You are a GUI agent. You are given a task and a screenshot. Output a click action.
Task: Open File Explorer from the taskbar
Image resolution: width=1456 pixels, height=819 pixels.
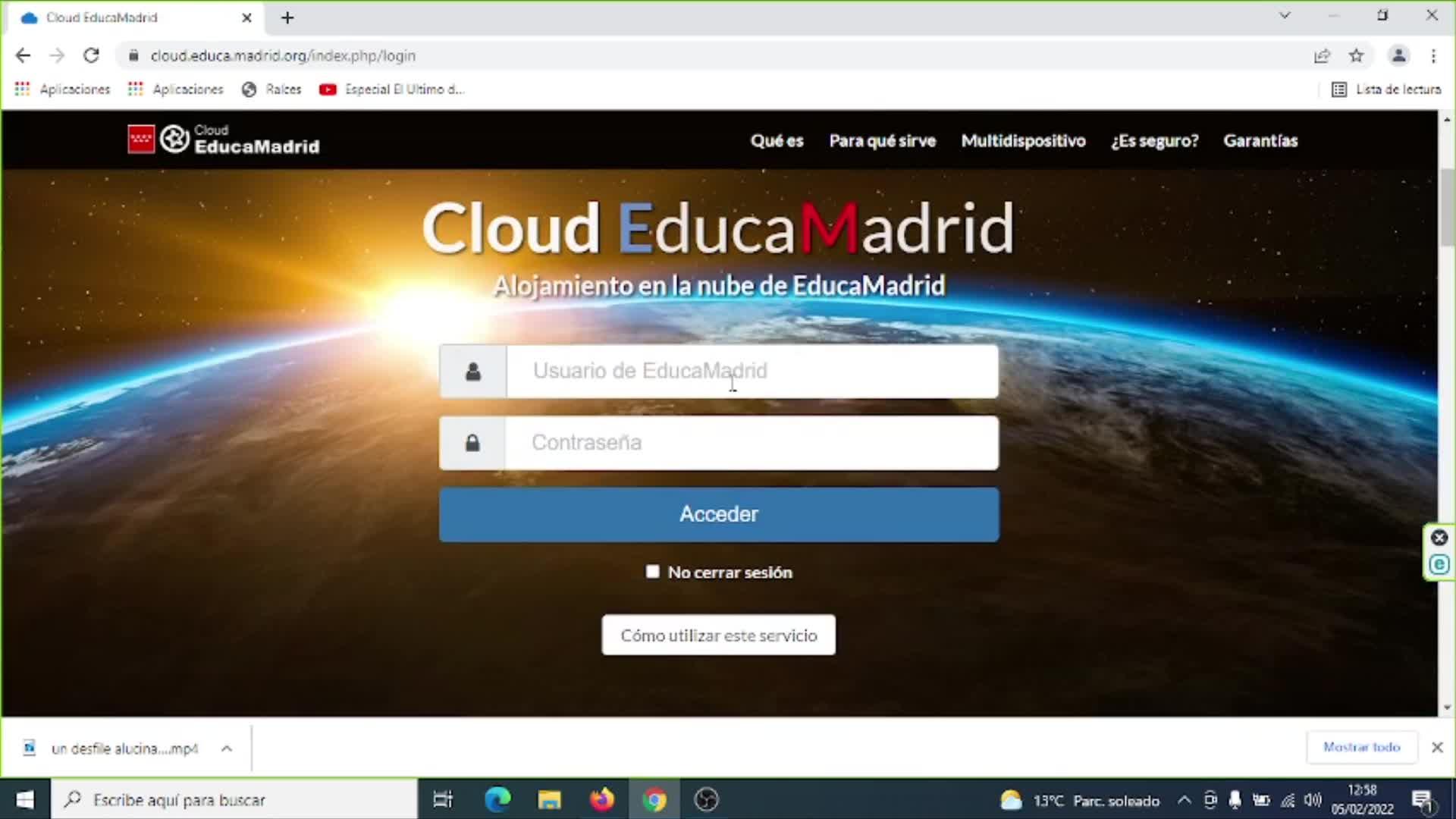pos(550,799)
